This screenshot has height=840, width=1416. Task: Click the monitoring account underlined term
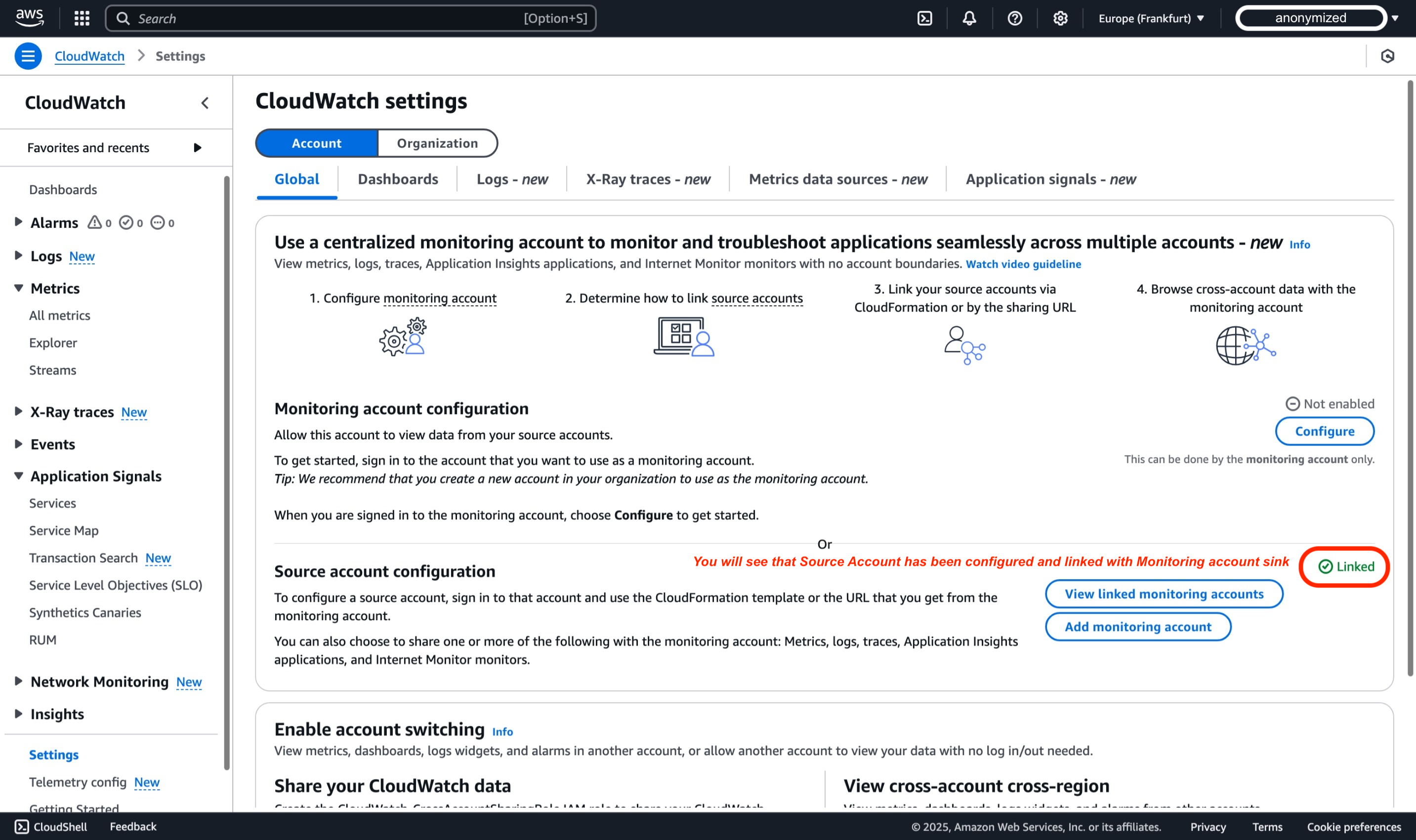coord(440,298)
